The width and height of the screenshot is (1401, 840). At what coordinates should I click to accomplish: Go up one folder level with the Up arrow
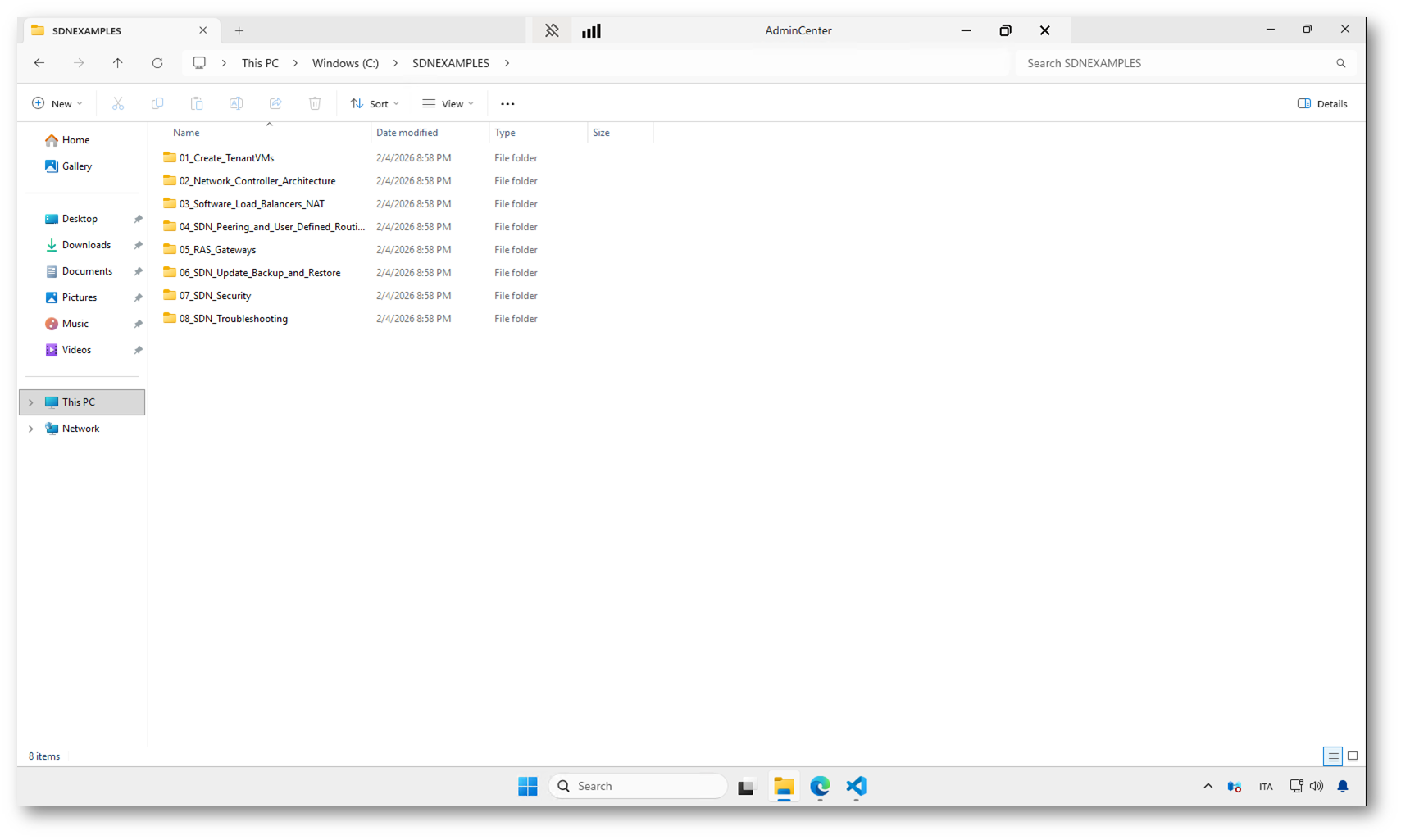pos(118,63)
